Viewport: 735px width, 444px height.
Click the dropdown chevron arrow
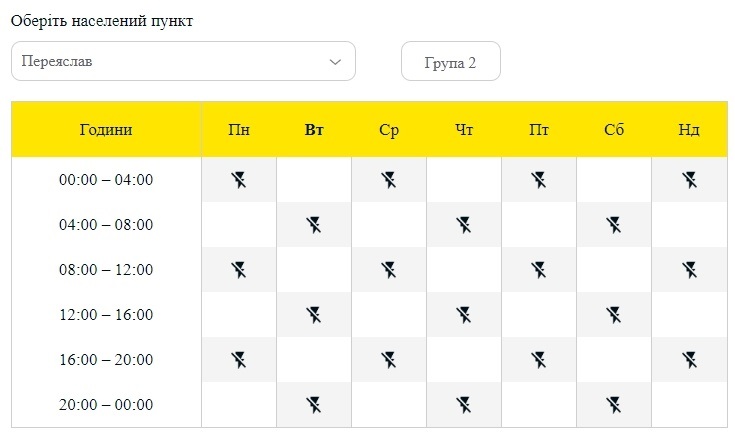click(x=335, y=62)
